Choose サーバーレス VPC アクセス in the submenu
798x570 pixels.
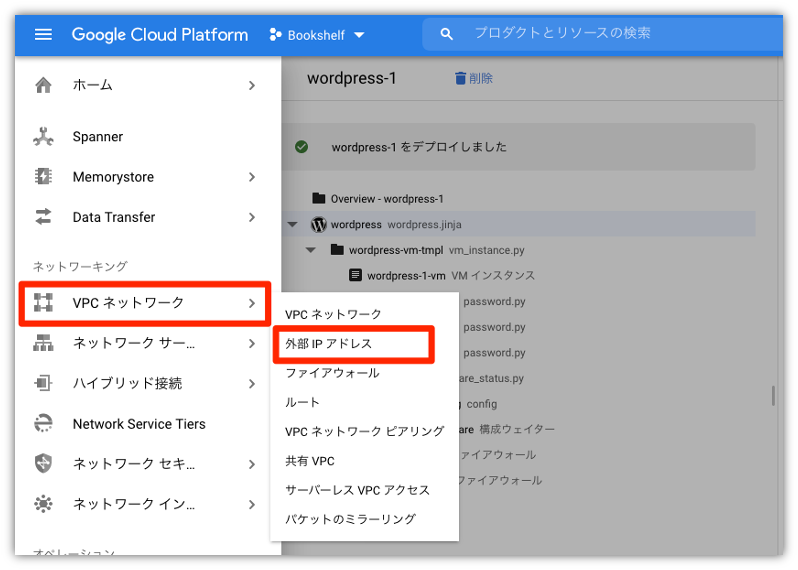(x=358, y=490)
